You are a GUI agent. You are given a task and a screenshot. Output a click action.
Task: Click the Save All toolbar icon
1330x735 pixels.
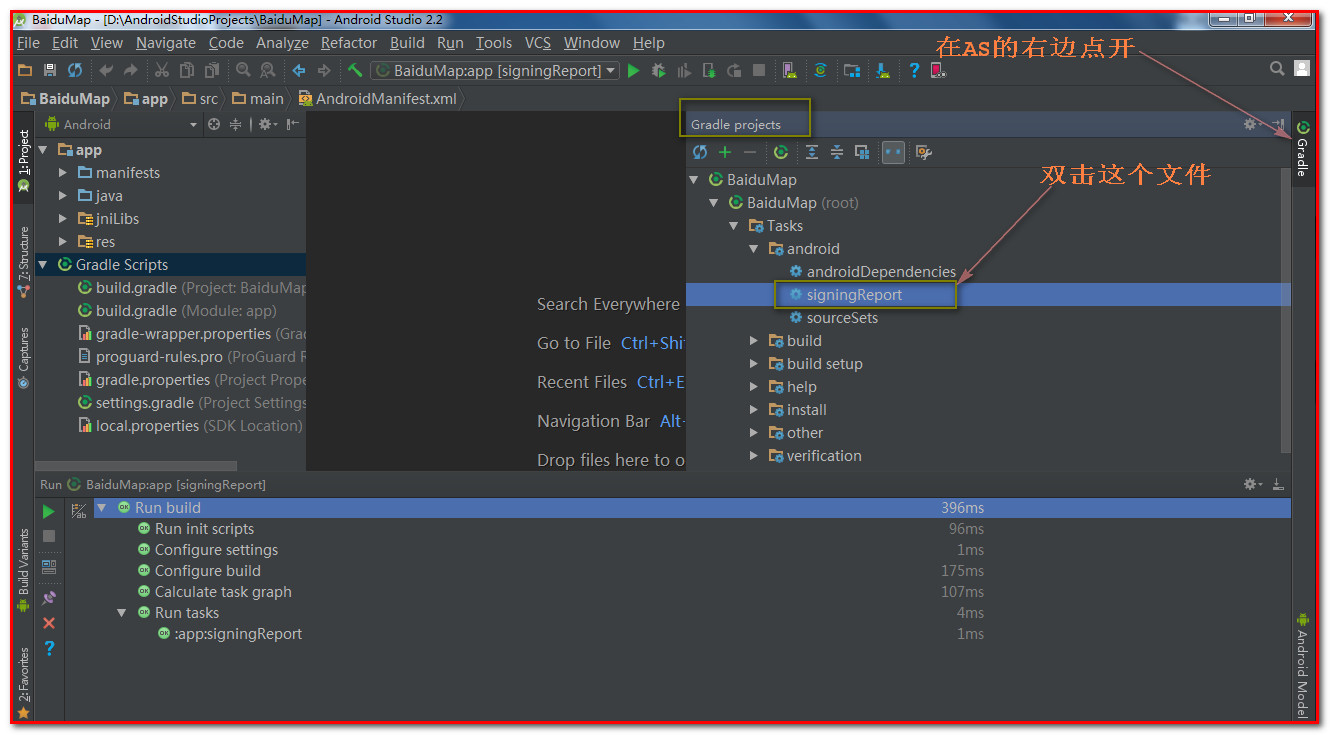pyautogui.click(x=50, y=70)
